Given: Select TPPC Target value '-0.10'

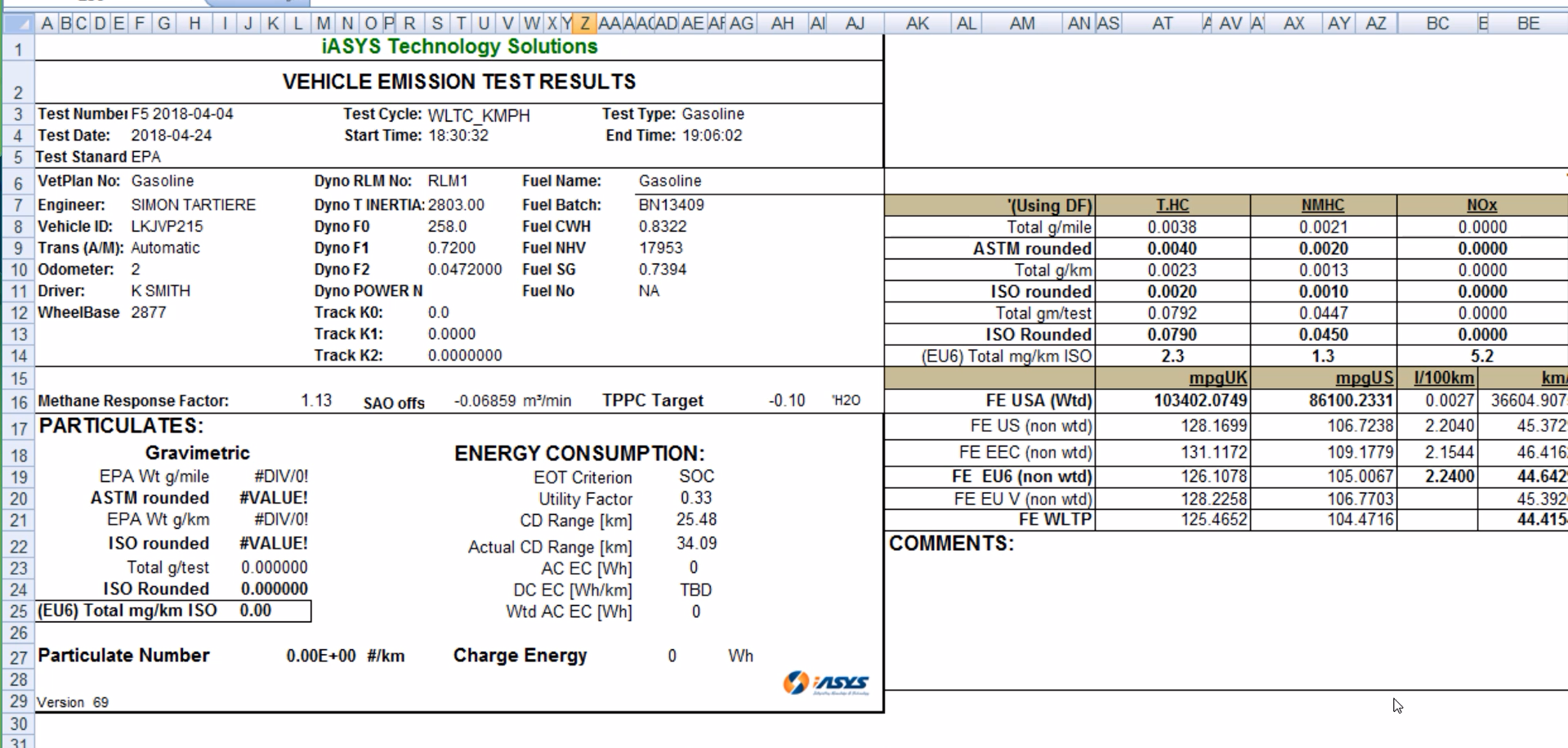Looking at the screenshot, I should 787,401.
